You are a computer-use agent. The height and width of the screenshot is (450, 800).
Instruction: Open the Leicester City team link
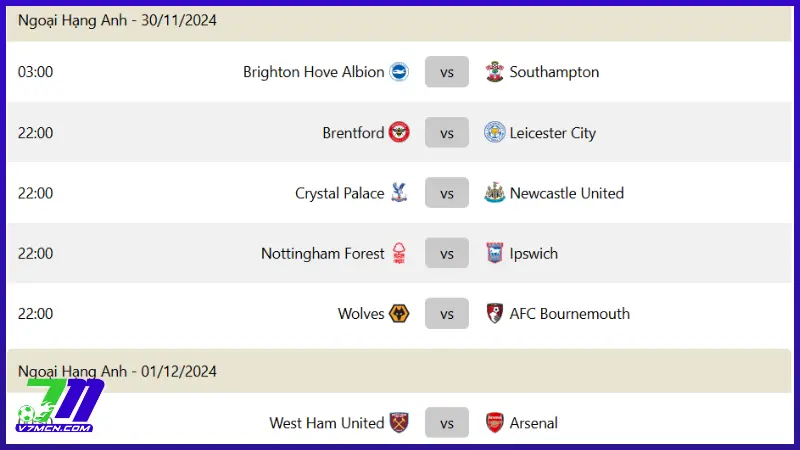coord(552,133)
